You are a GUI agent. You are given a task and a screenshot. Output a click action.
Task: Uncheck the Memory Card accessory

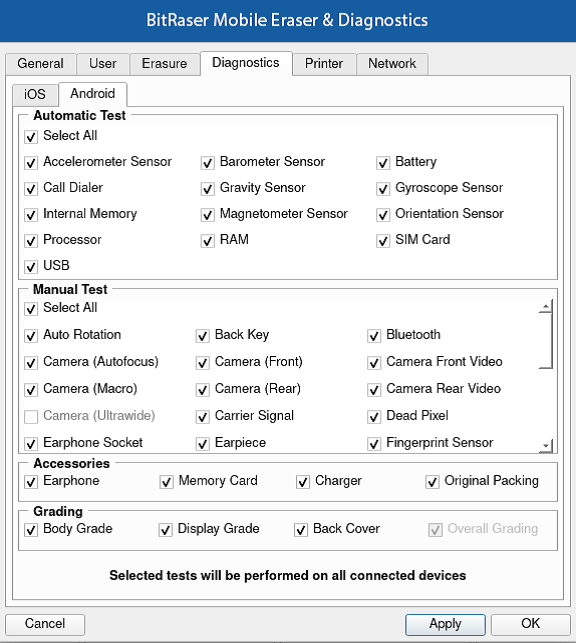click(x=166, y=482)
